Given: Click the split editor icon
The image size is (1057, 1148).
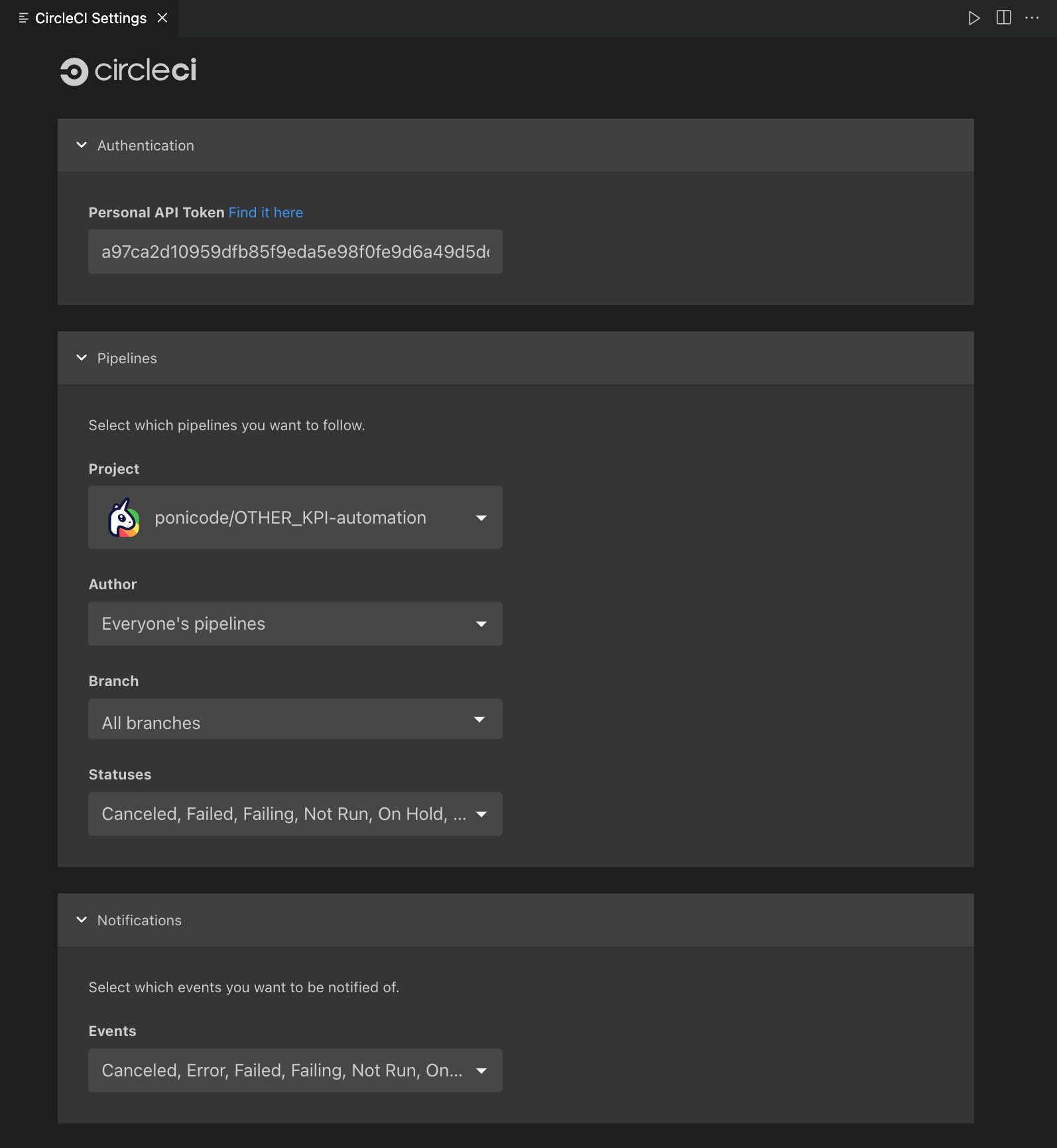Looking at the screenshot, I should (1003, 18).
